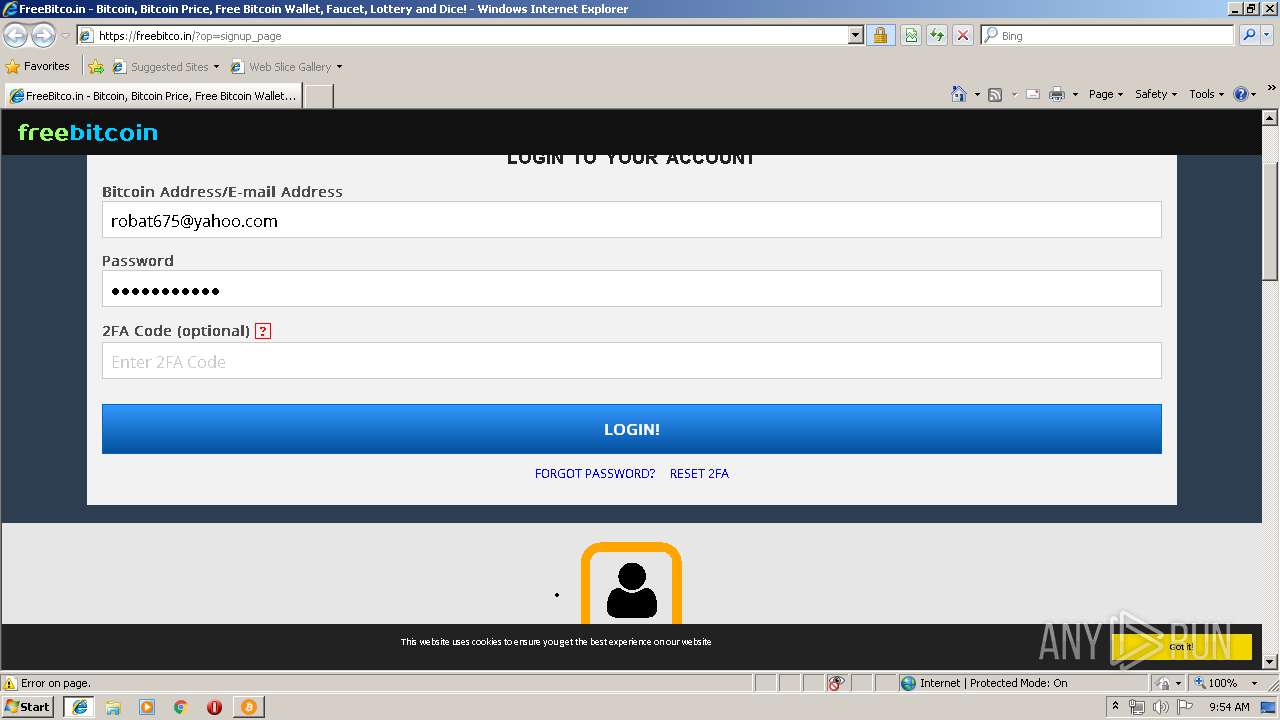Go forward with the browser Forward arrow
Viewport: 1280px width, 720px height.
43,36
